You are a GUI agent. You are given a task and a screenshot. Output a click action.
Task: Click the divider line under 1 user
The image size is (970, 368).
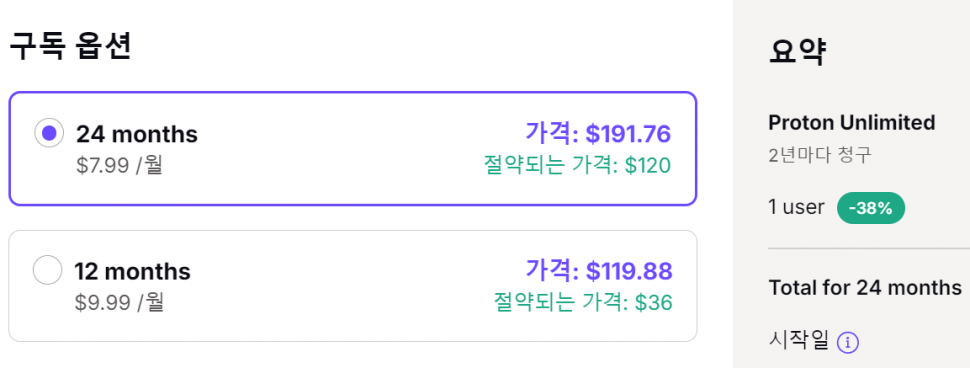point(869,249)
